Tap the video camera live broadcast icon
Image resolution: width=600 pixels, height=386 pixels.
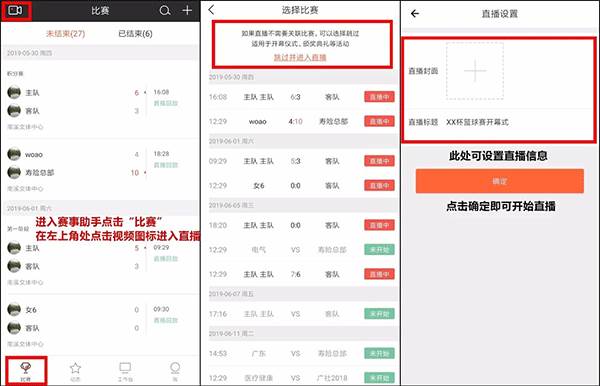pyautogui.click(x=15, y=10)
